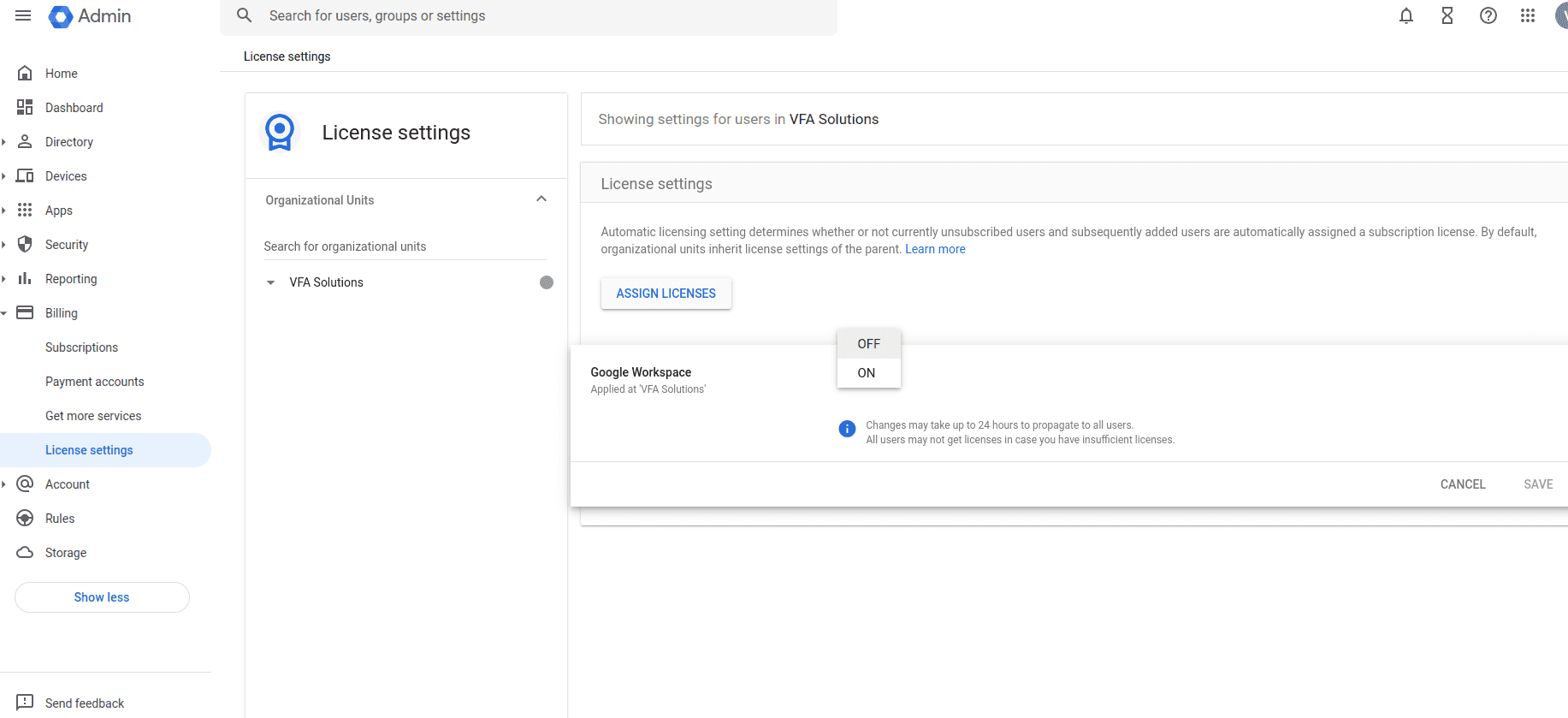The height and width of the screenshot is (718, 1568).
Task: Collapse the VFA Solutions tree arrow
Action: pyautogui.click(x=271, y=282)
